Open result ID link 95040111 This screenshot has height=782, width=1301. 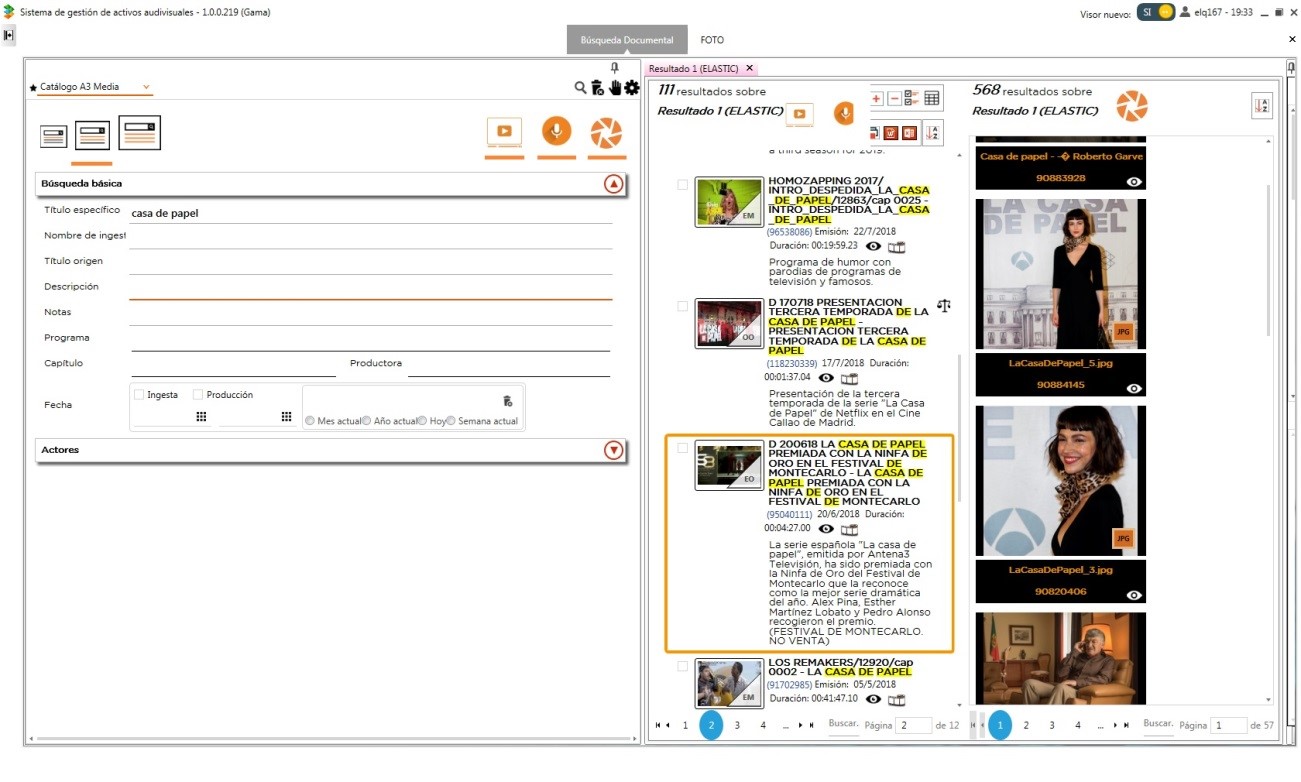click(x=789, y=515)
